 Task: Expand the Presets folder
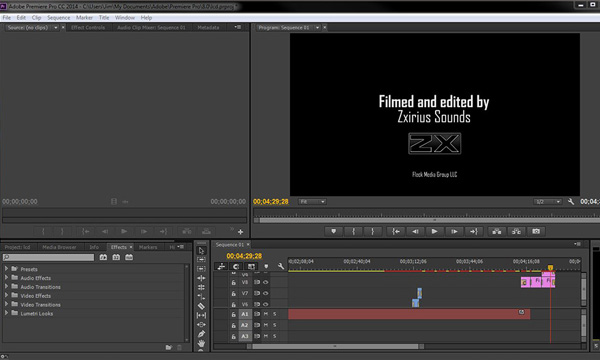click(x=6, y=269)
